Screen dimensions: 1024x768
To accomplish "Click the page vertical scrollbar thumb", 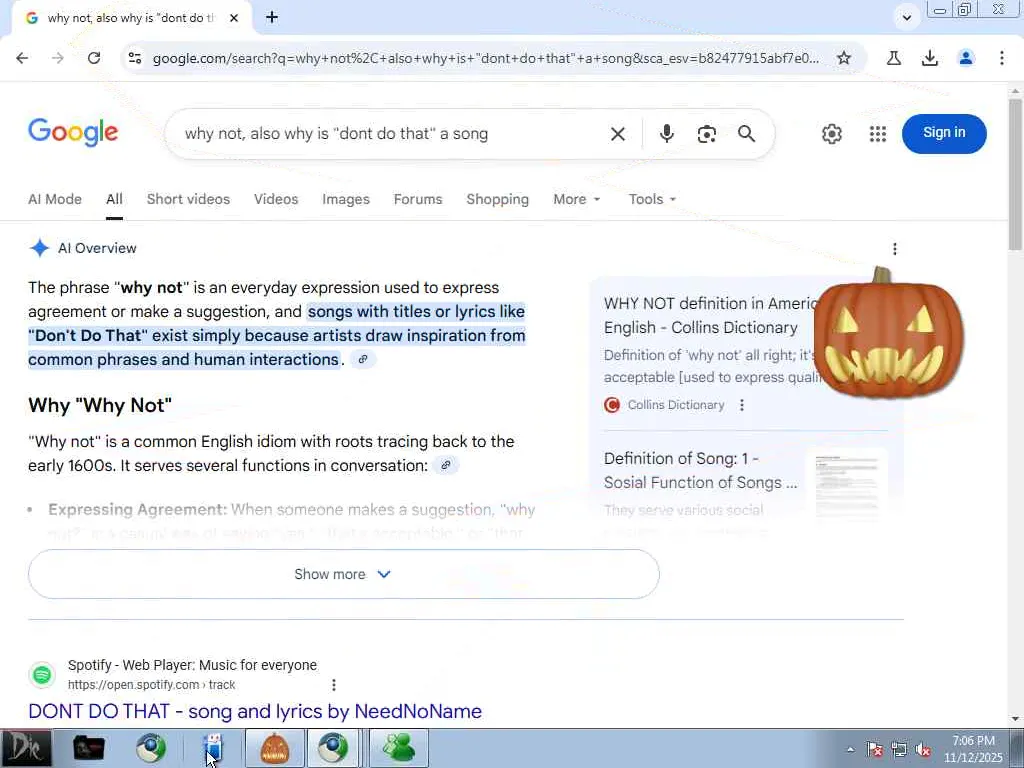I will pyautogui.click(x=1015, y=173).
